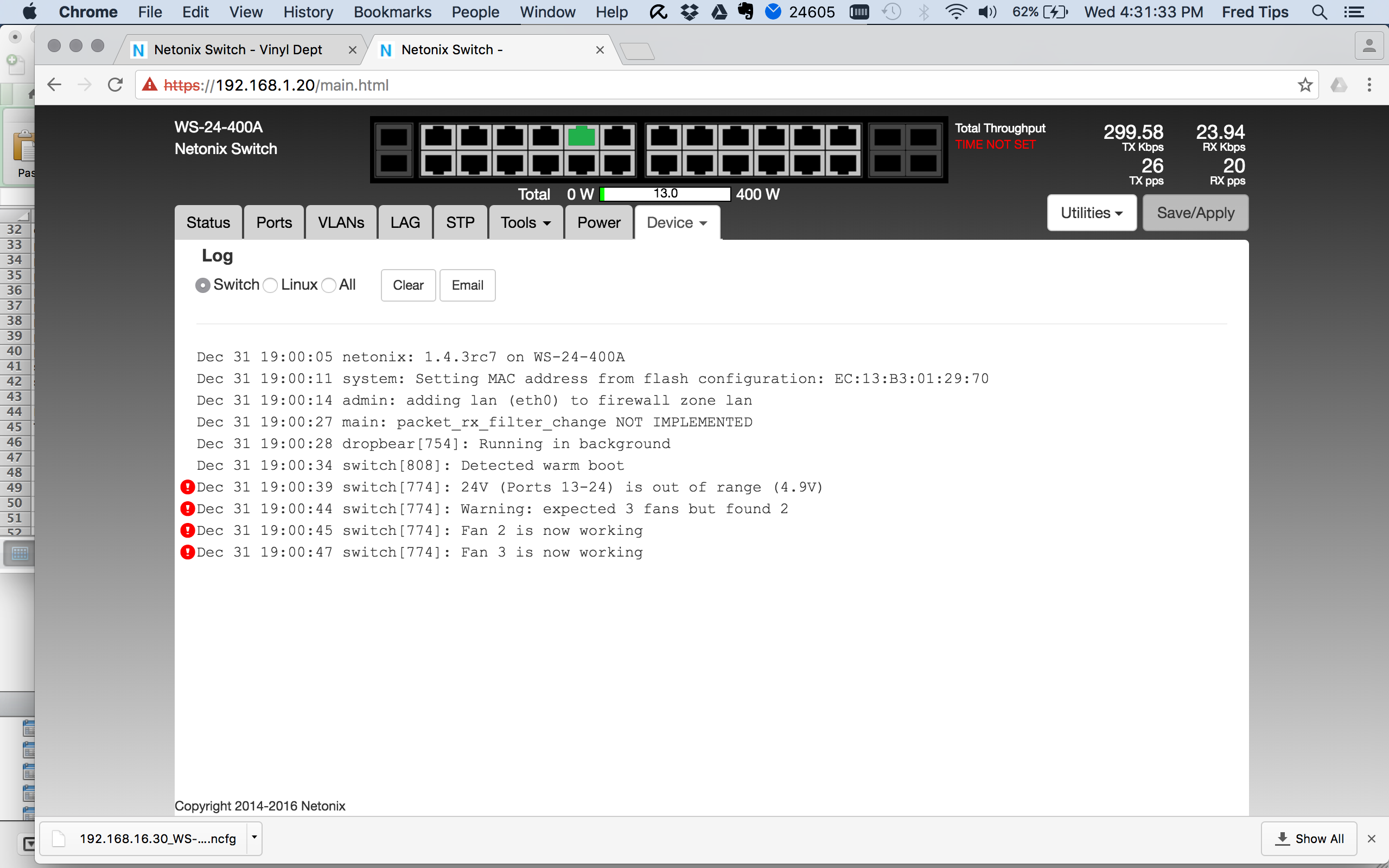Click the red warning icon beside 24V log entry
This screenshot has height=868, width=1389.
(x=187, y=487)
